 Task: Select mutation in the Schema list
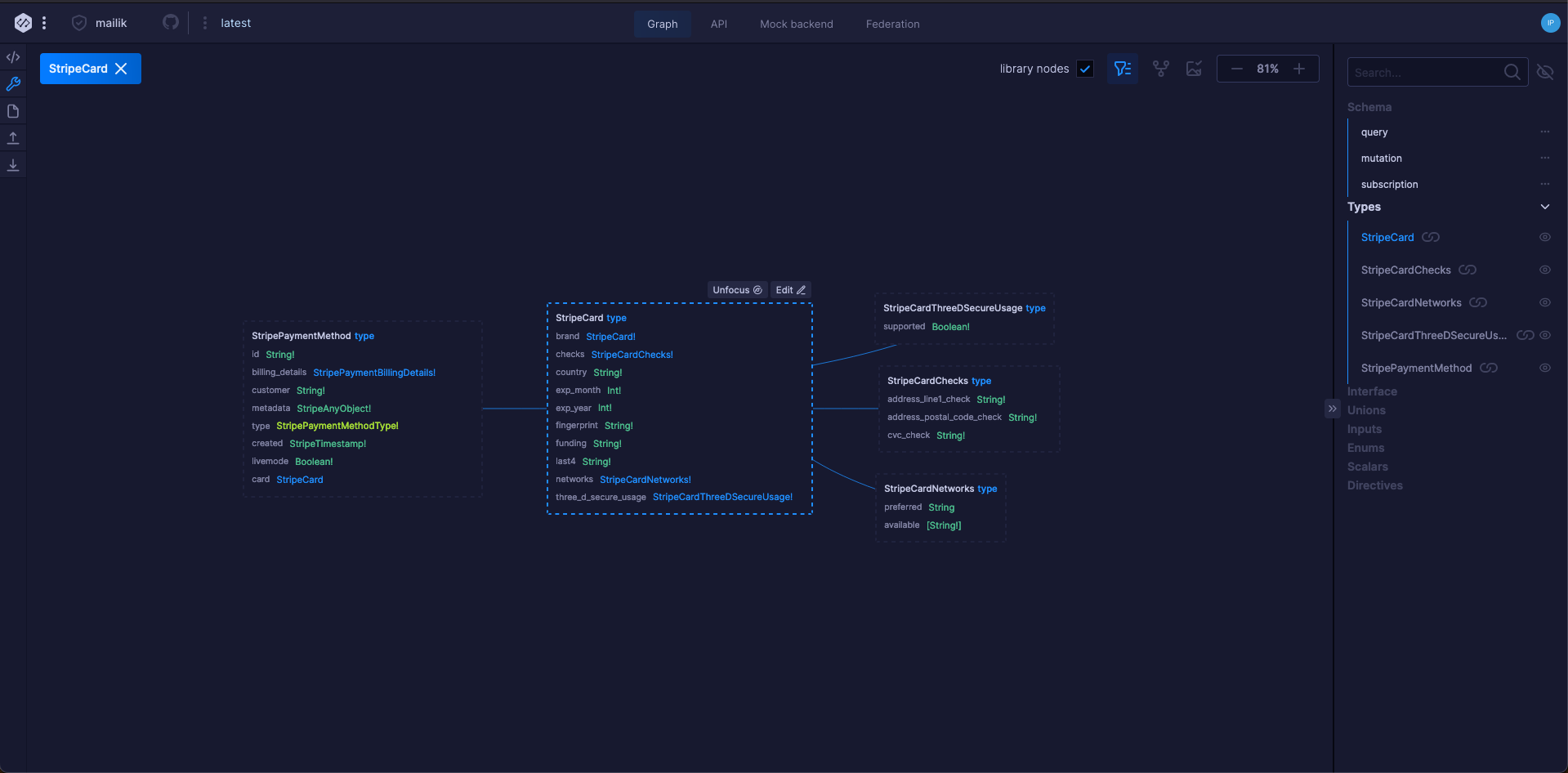(1382, 158)
